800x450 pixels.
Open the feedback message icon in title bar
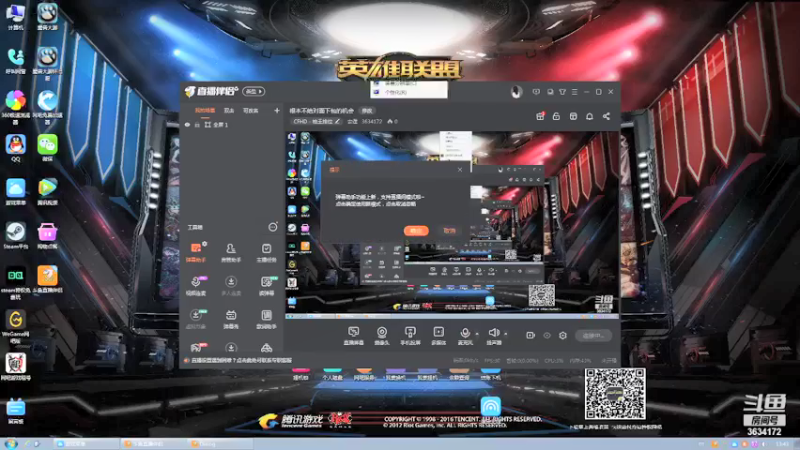(536, 92)
